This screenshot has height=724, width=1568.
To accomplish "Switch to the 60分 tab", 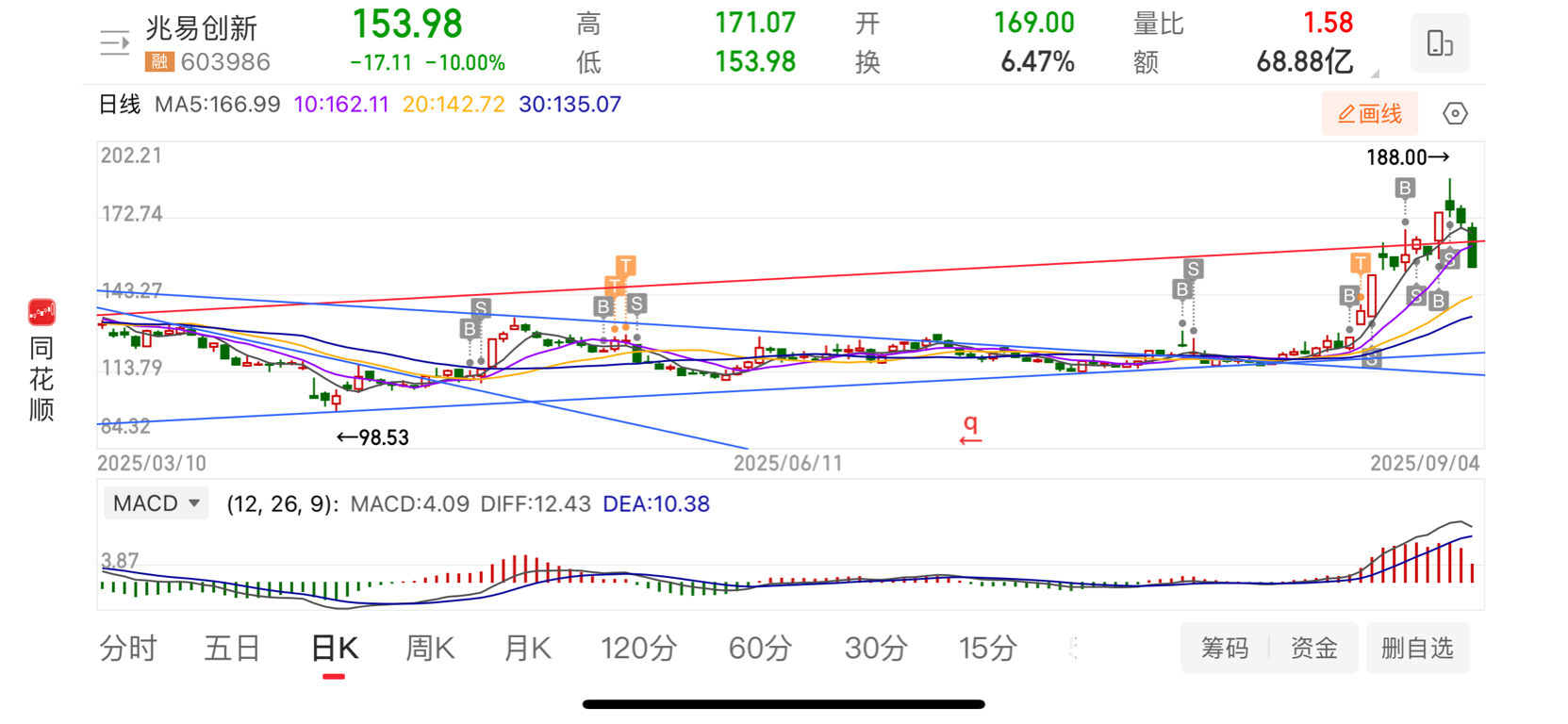I will [760, 649].
